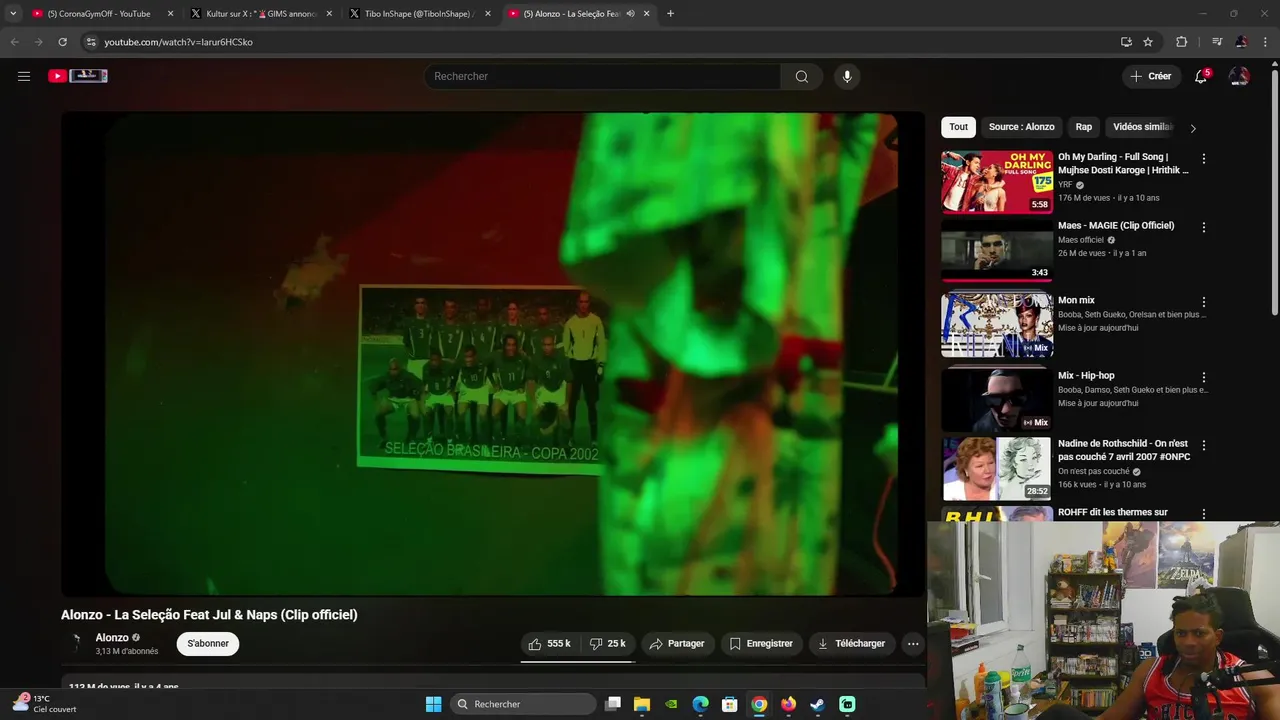Close the CoronaGymOff tab
Viewport: 1280px width, 720px height.
[170, 14]
